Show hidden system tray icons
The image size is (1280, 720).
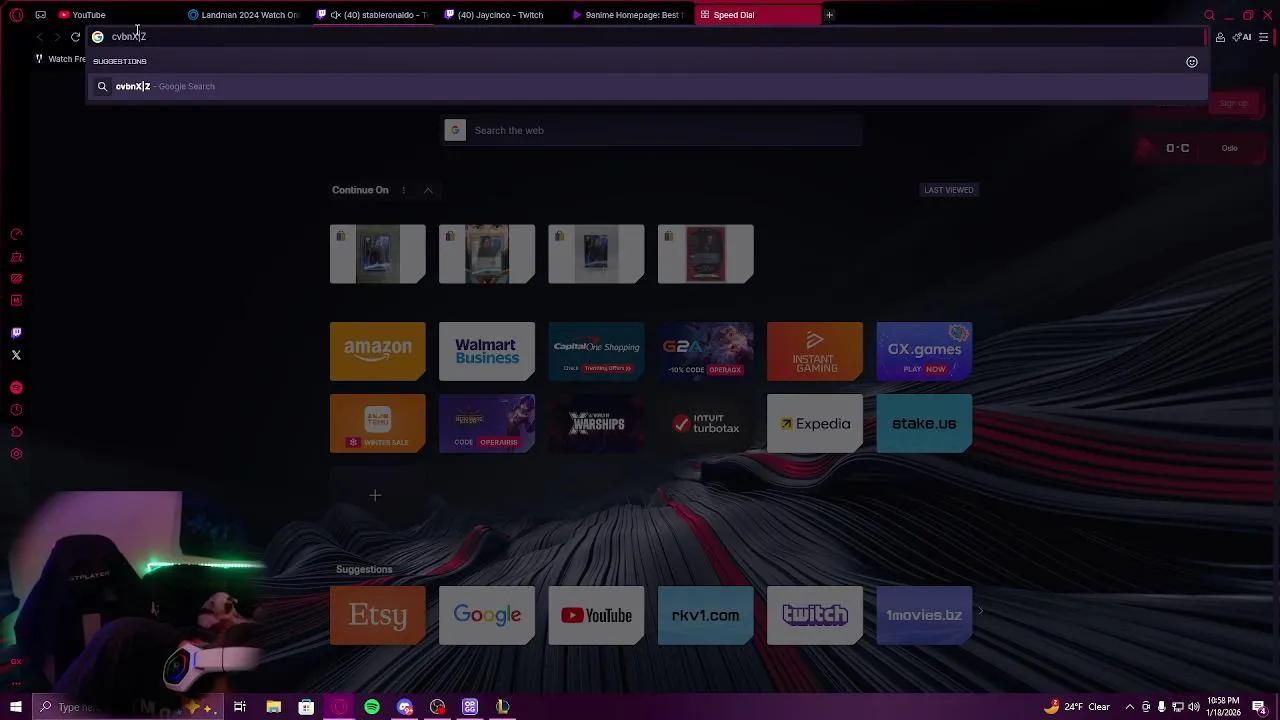(1130, 707)
